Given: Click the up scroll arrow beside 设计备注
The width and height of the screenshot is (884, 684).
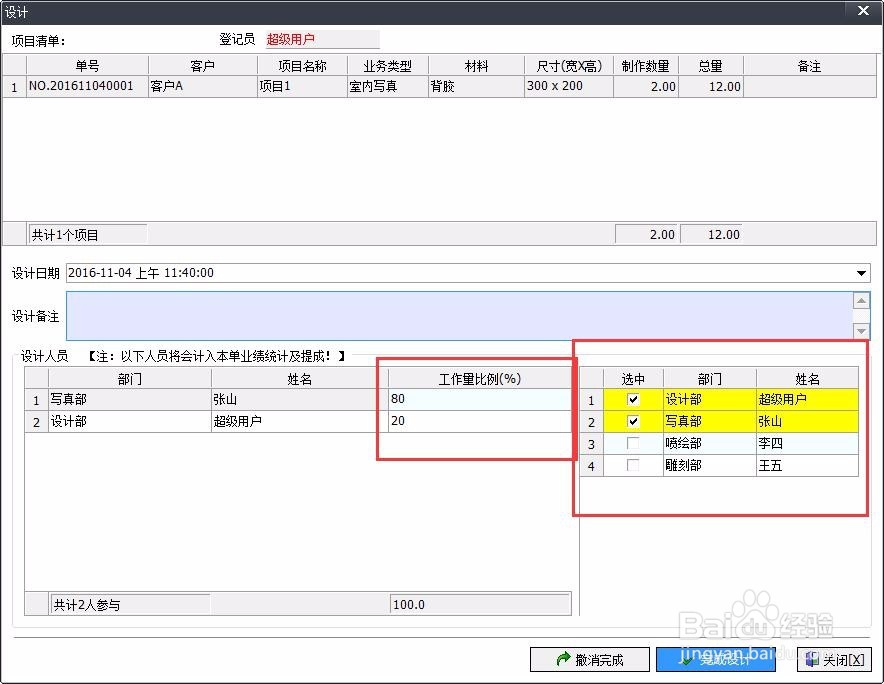Looking at the screenshot, I should pyautogui.click(x=862, y=297).
